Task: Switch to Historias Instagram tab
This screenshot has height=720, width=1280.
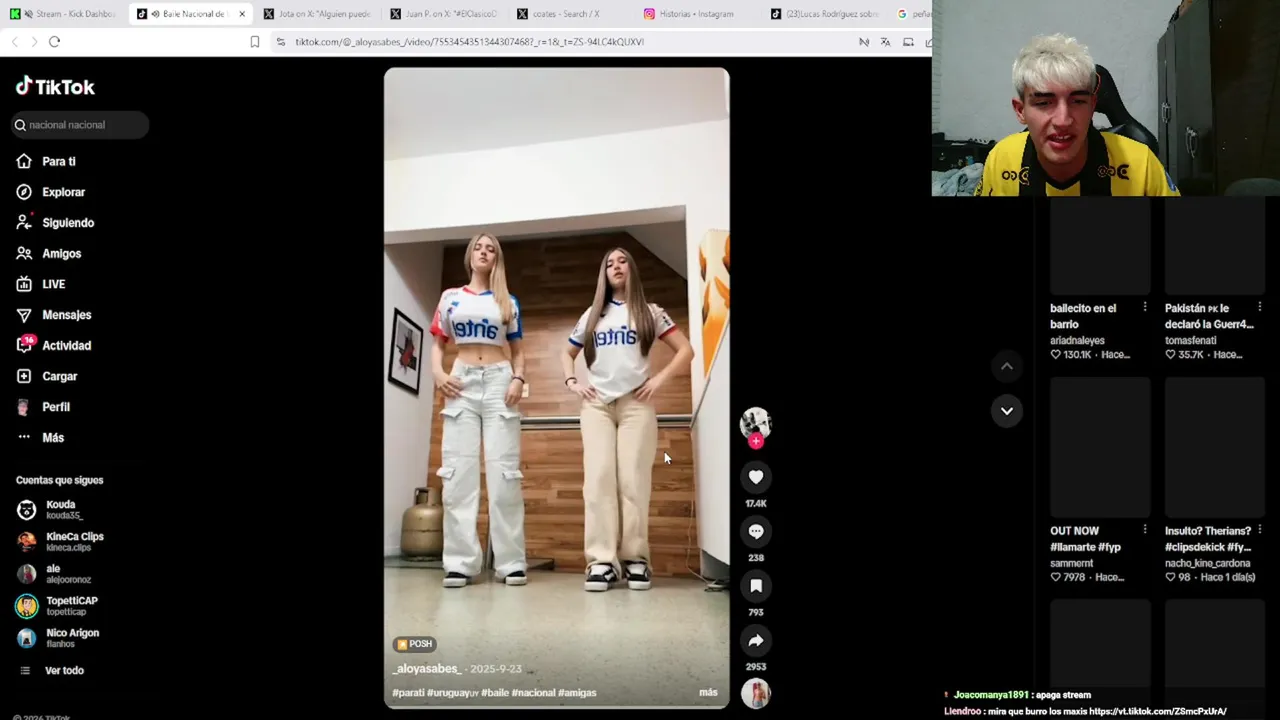Action: pos(698,14)
